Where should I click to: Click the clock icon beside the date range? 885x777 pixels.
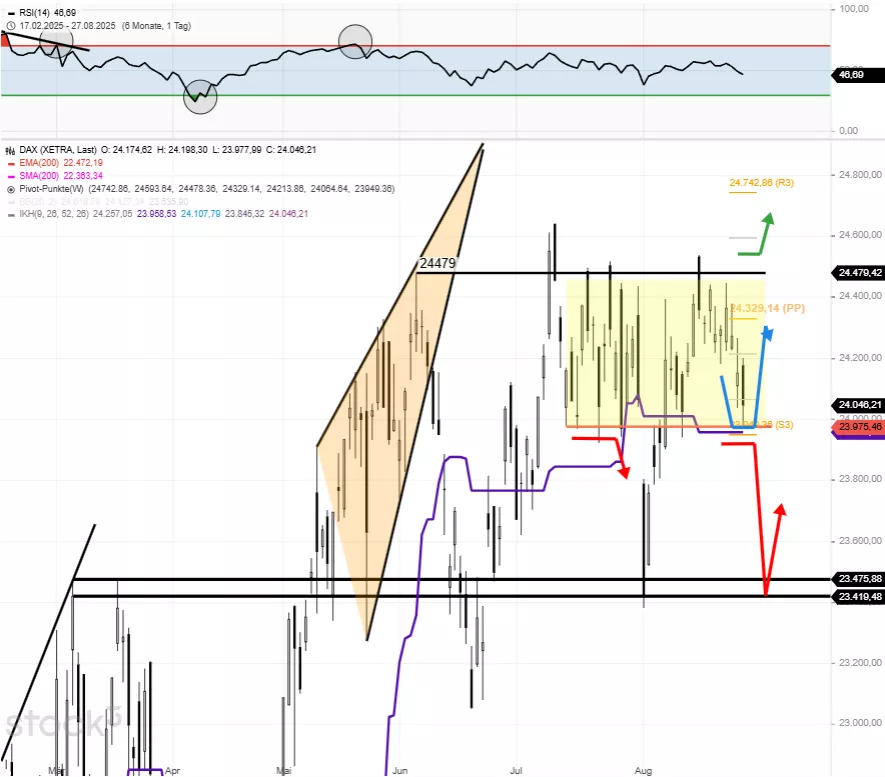point(10,26)
